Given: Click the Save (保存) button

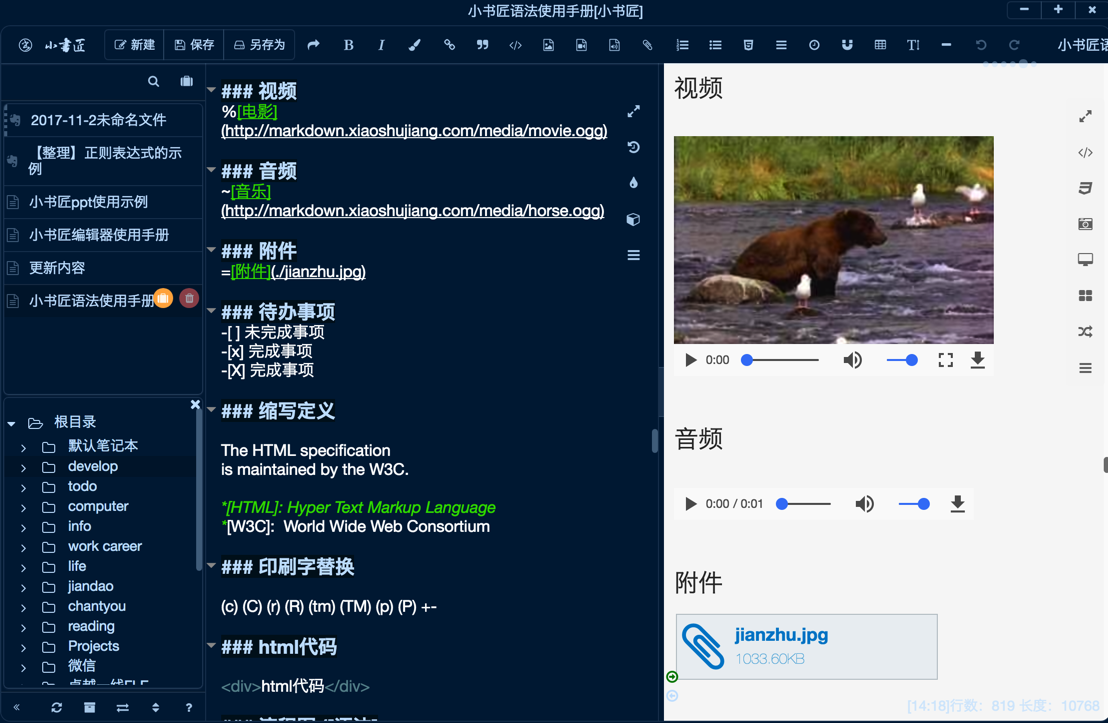Looking at the screenshot, I should tap(194, 45).
